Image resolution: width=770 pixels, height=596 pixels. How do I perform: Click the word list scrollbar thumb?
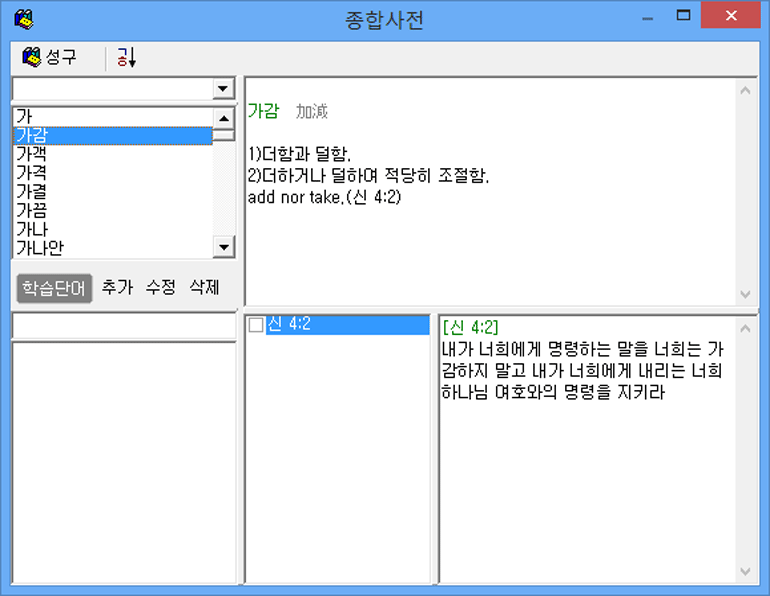224,135
